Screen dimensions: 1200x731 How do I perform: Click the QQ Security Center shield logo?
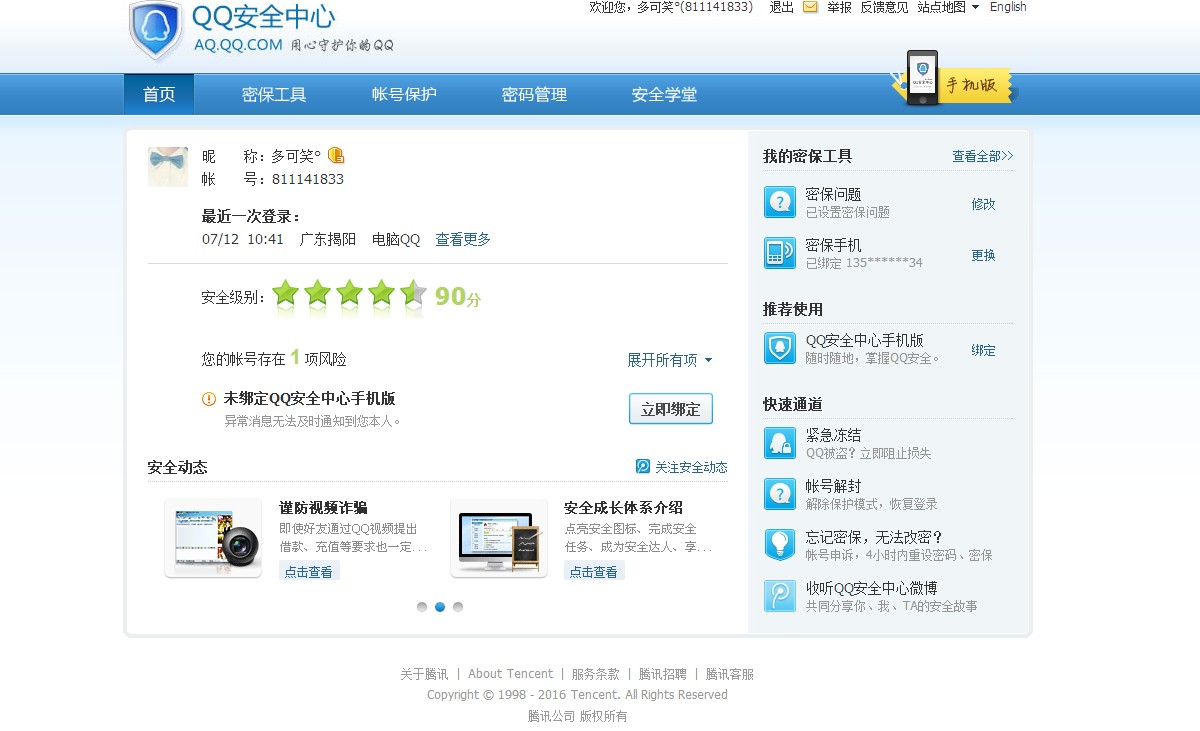point(156,30)
